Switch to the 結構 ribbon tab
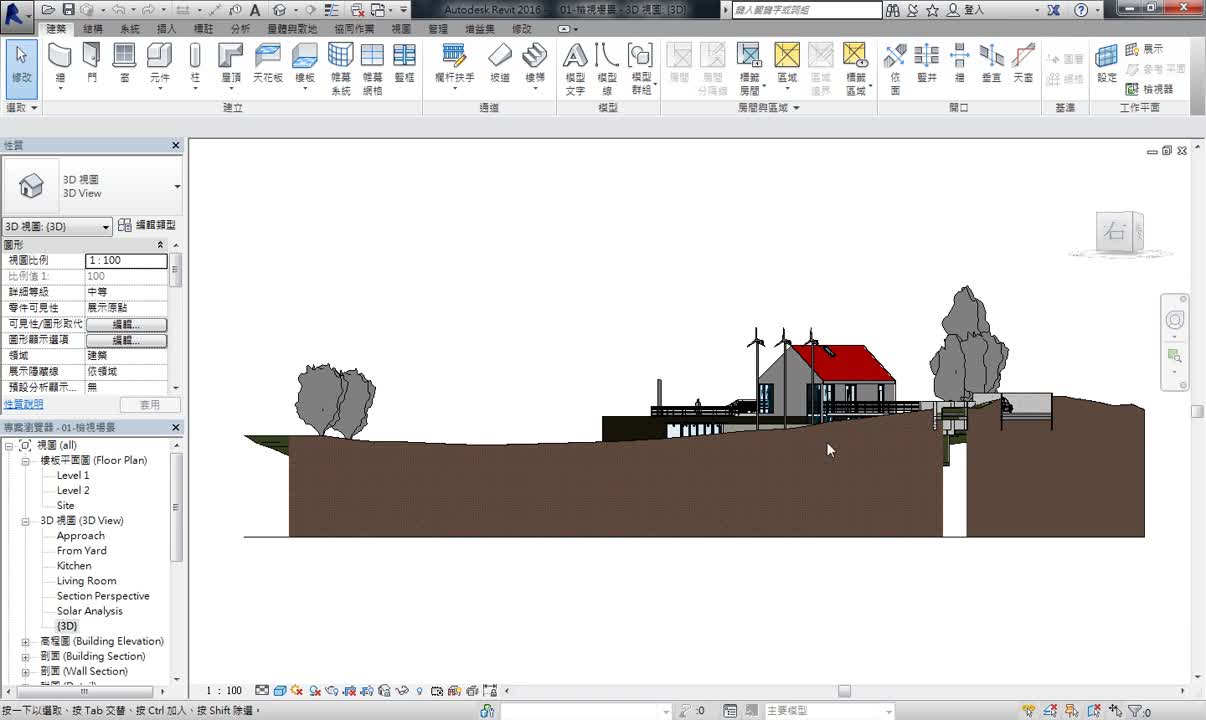Screen dimensions: 1206x720 tap(92, 29)
